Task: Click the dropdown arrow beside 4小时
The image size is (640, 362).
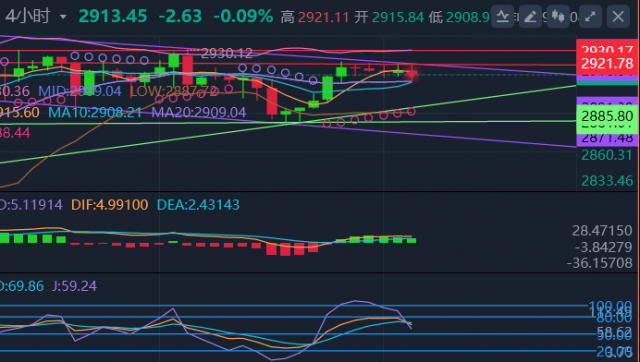Action: click(x=63, y=17)
